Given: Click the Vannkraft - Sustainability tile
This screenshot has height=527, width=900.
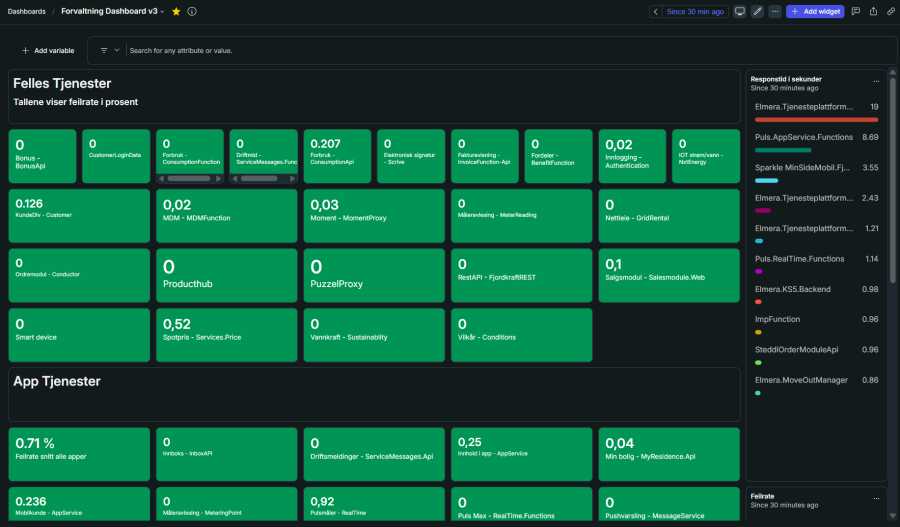Looking at the screenshot, I should (x=374, y=335).
